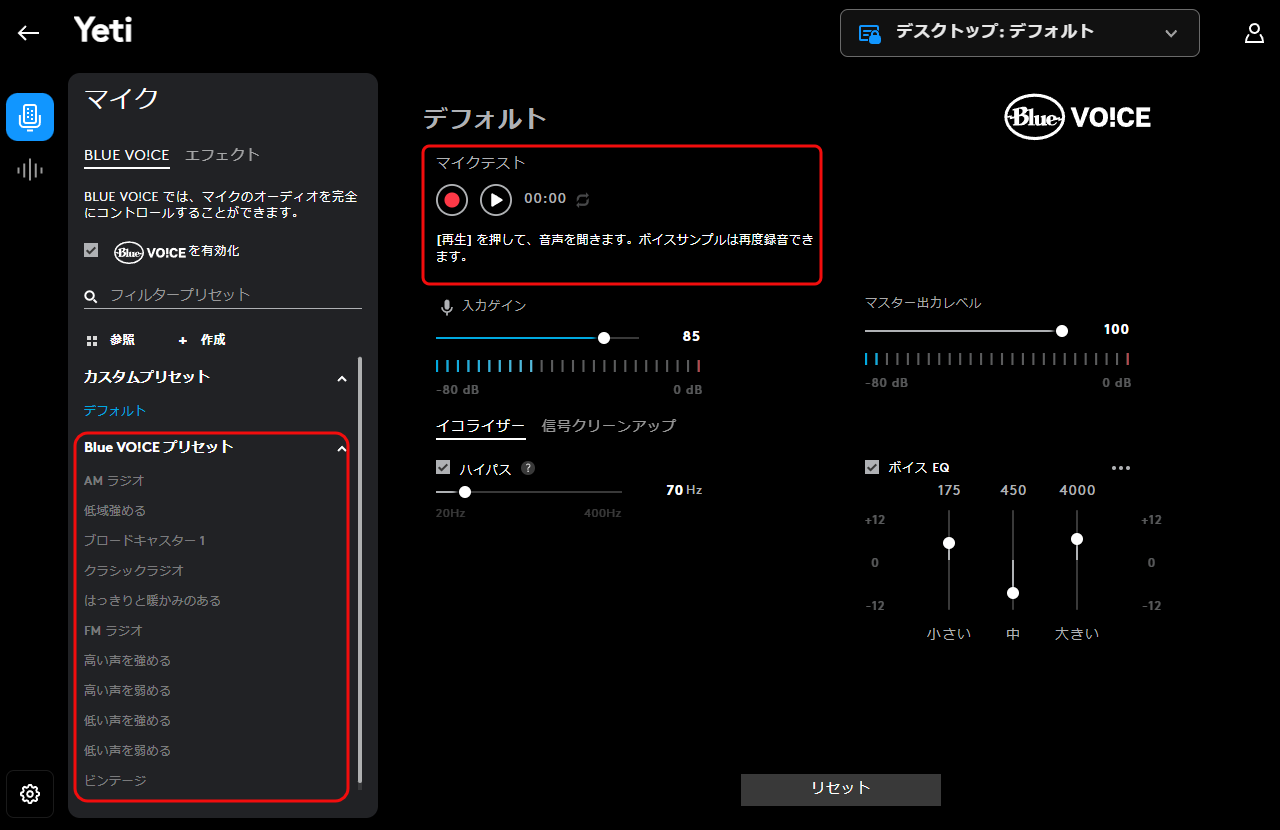The height and width of the screenshot is (830, 1280).
Task: Click the back arrow icon
Action: (28, 33)
